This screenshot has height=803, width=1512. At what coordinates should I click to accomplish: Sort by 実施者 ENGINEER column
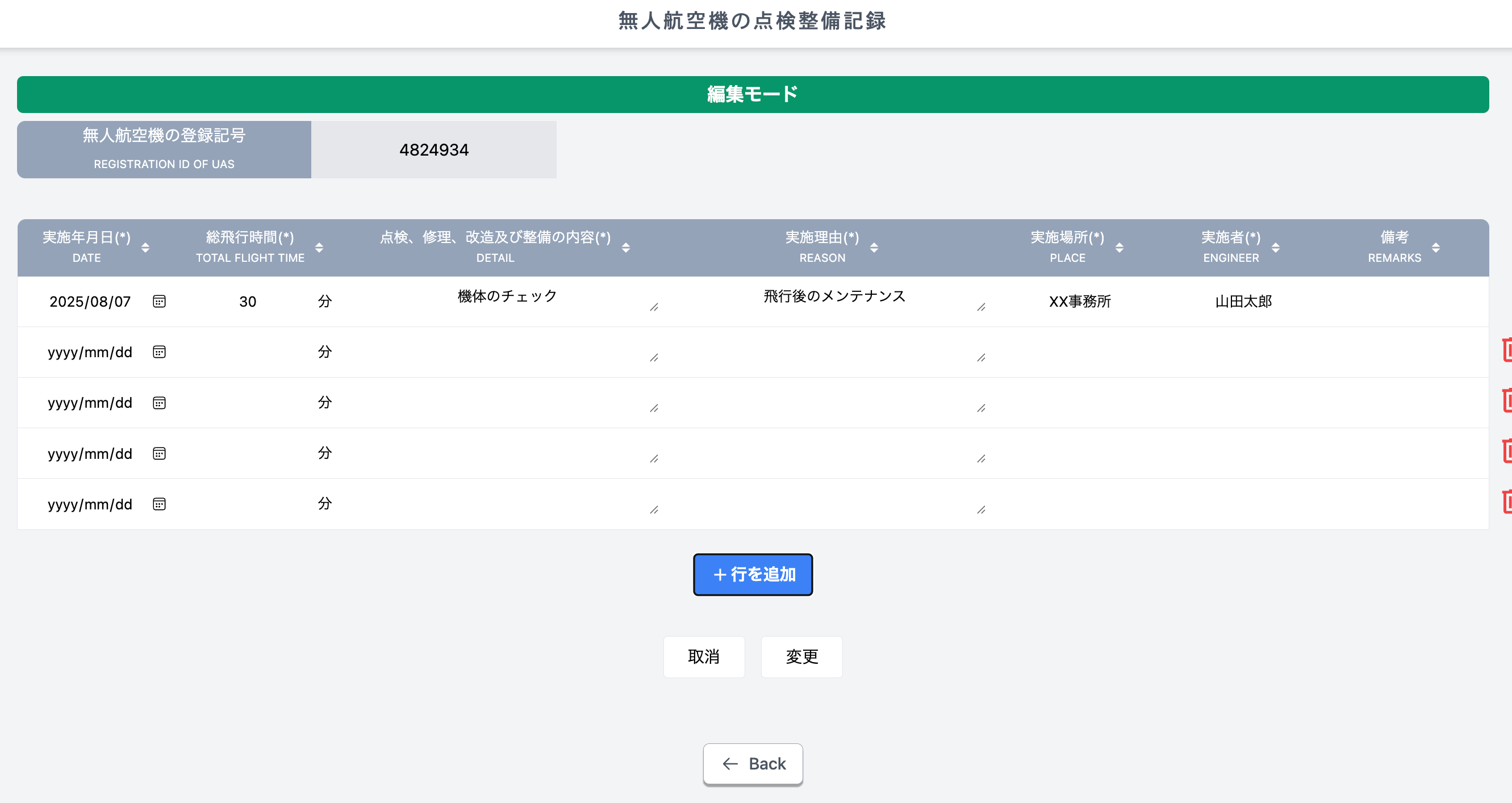pos(1275,248)
